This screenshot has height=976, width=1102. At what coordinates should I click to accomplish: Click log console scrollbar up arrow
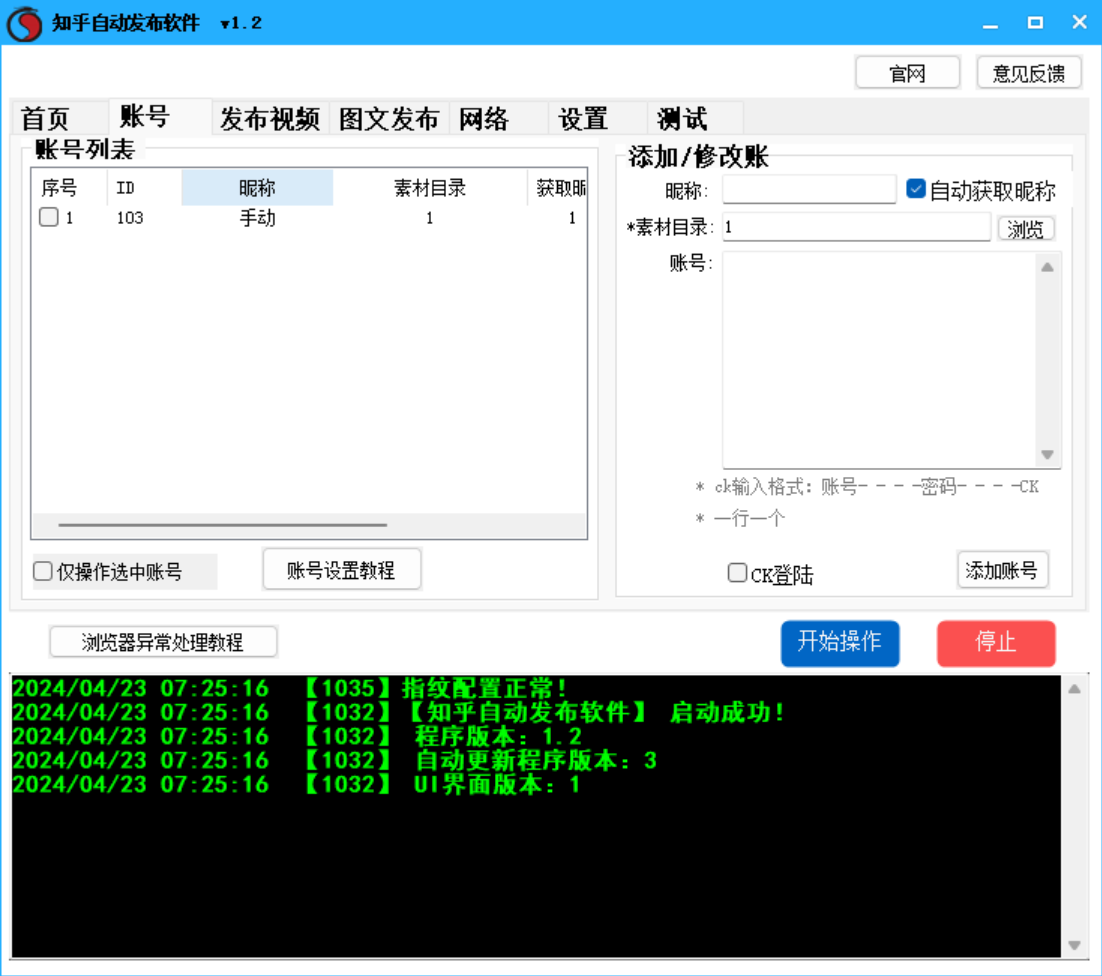[1075, 689]
